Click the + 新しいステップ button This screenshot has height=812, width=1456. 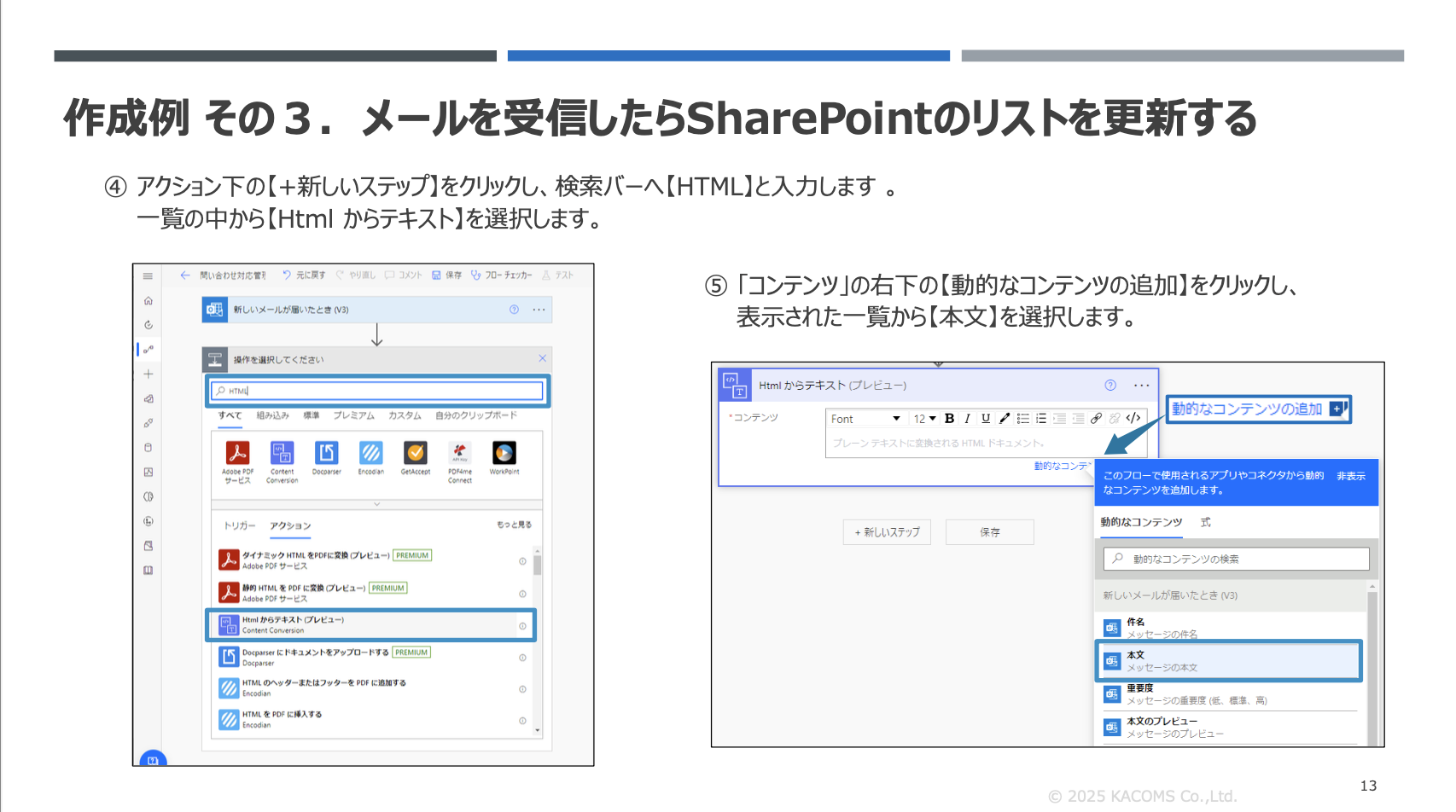(x=887, y=532)
